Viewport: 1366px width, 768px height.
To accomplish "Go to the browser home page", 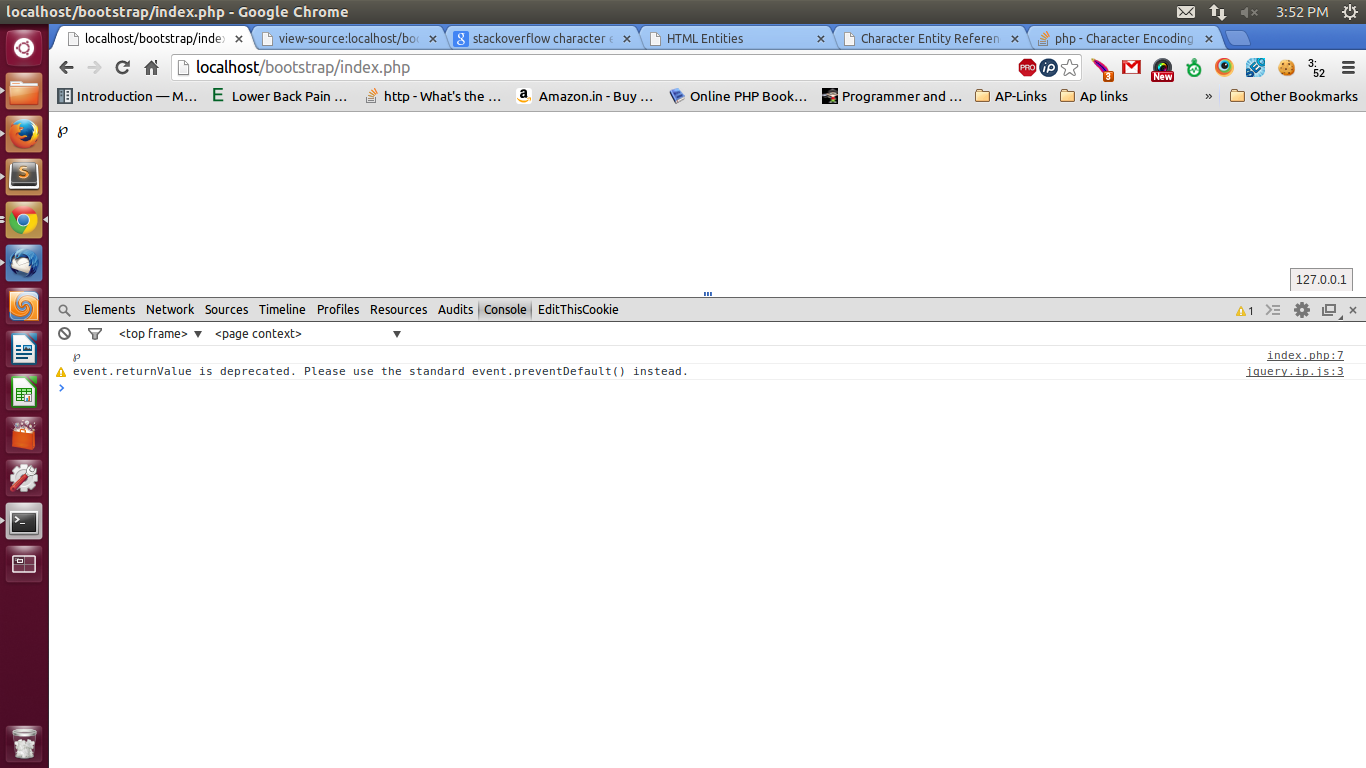I will 151,67.
